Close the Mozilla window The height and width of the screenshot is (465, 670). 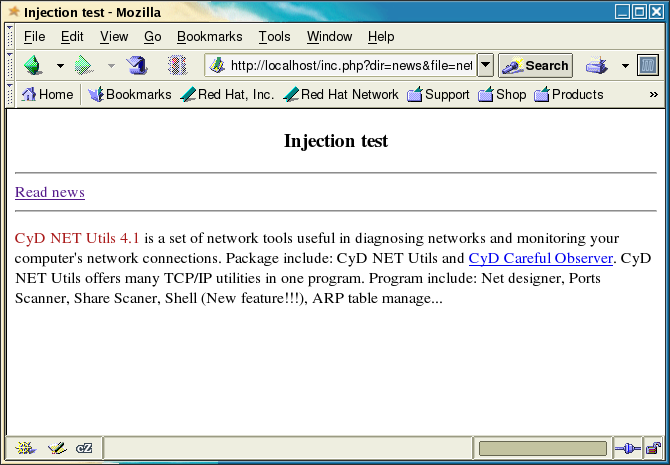tap(656, 12)
